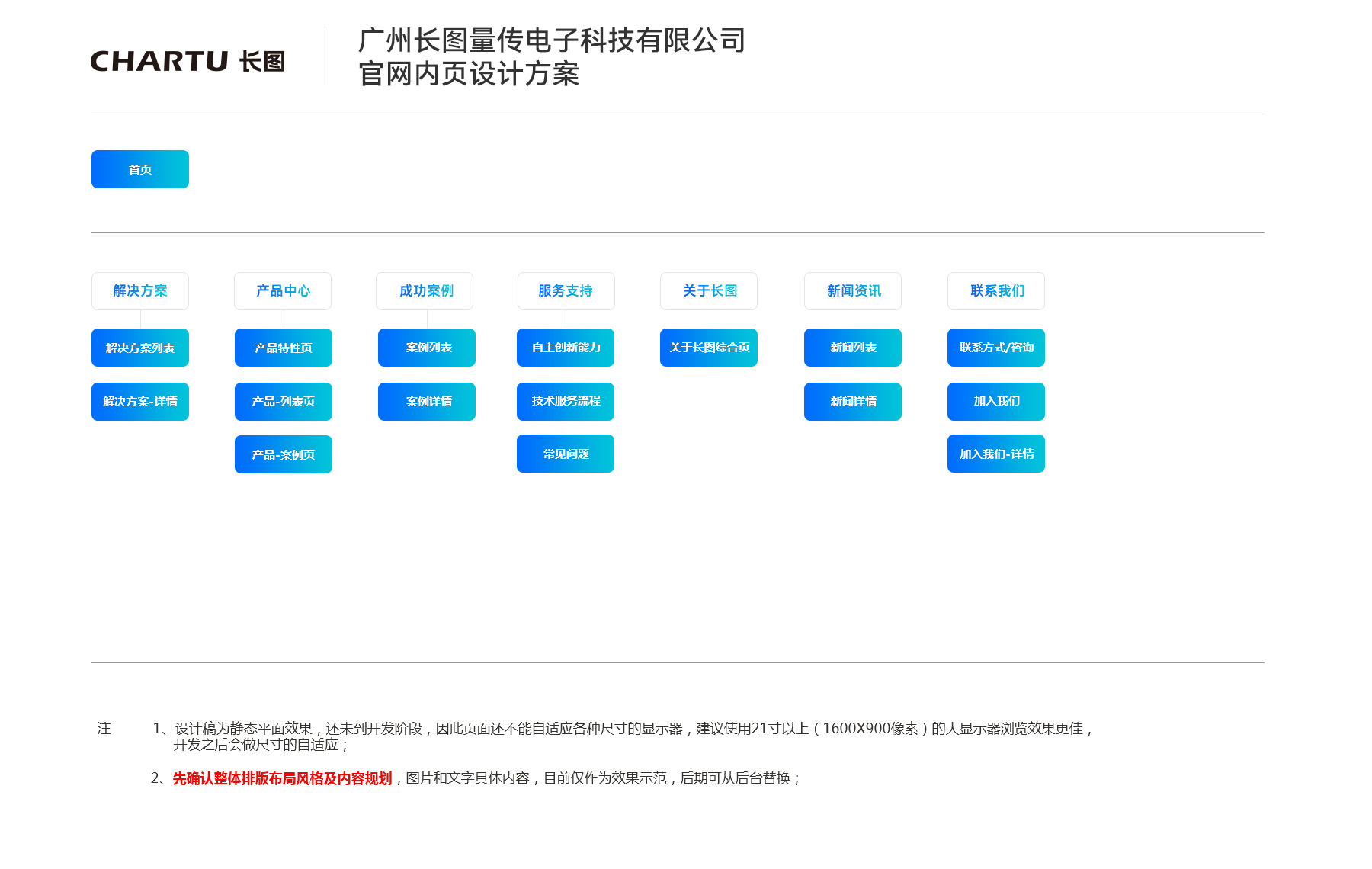View the 产品特性页 button
The width and height of the screenshot is (1372, 869).
coord(284,348)
